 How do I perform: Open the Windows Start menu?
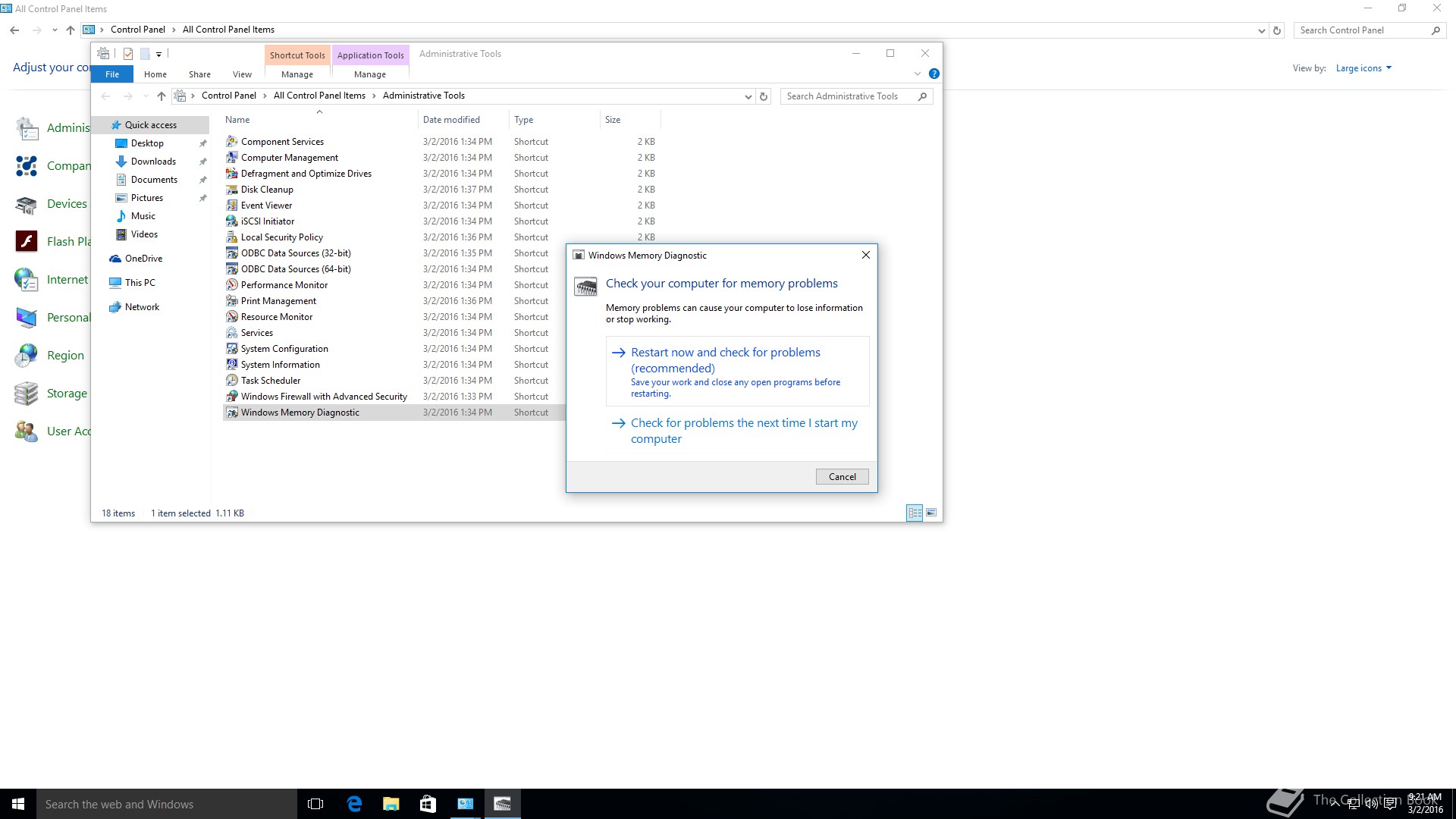[18, 804]
